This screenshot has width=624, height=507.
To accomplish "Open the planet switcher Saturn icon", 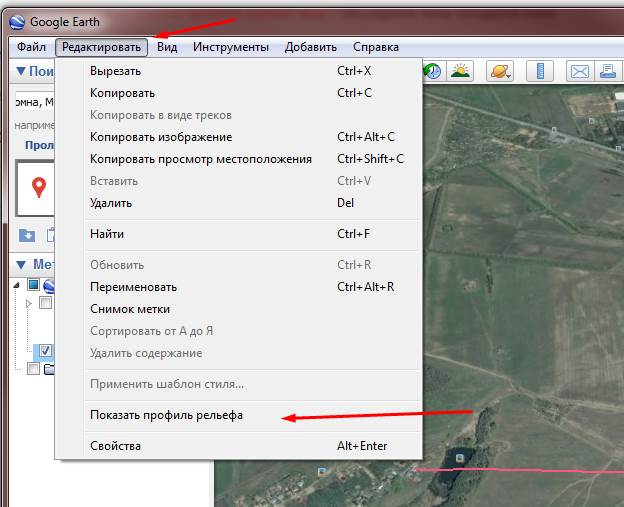I will pos(499,71).
